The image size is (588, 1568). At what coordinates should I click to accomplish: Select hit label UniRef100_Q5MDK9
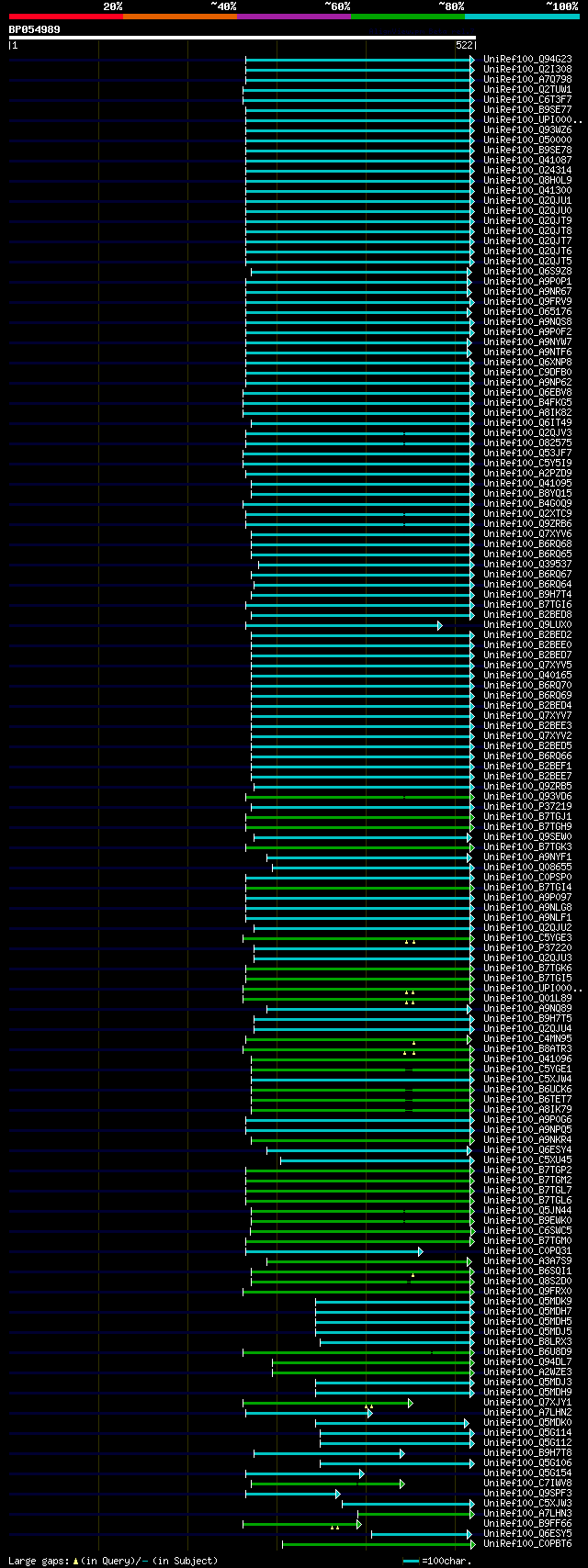527,1302
